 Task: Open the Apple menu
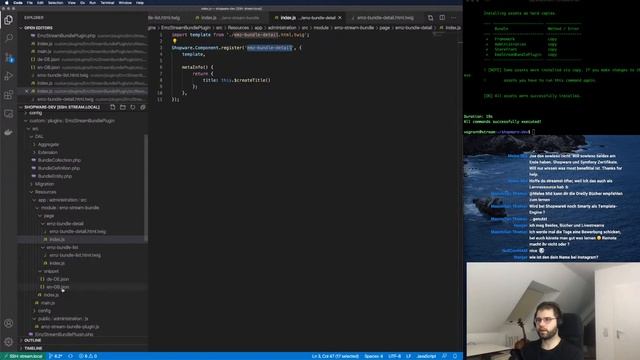click(7, 2)
